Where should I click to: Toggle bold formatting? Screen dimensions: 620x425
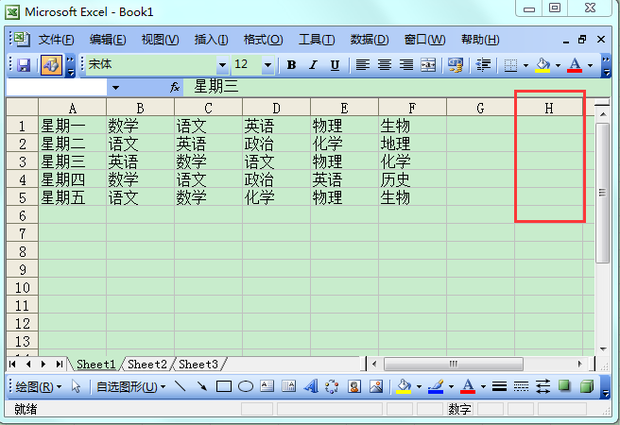291,65
